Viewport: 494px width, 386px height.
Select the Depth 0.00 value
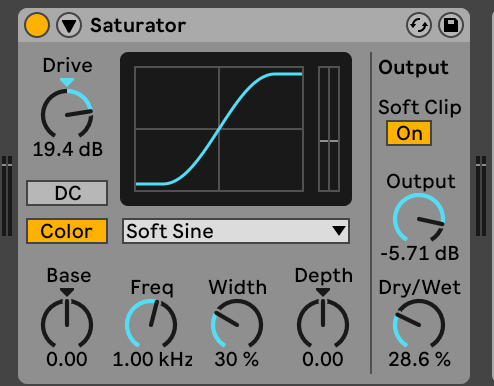[x=323, y=359]
